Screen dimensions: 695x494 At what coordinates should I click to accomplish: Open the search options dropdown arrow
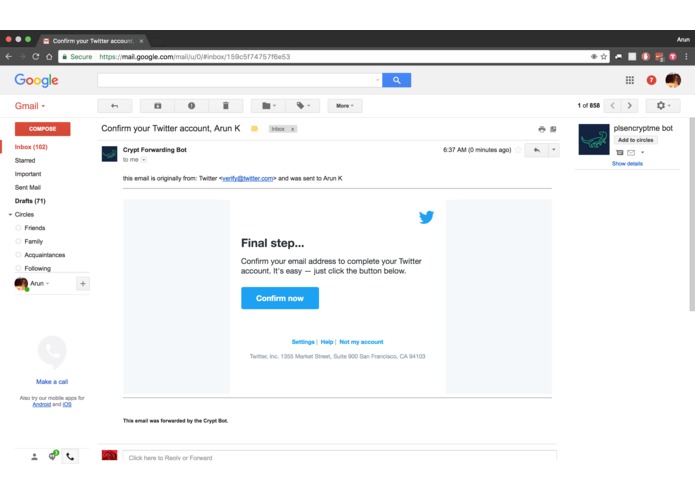(x=377, y=80)
